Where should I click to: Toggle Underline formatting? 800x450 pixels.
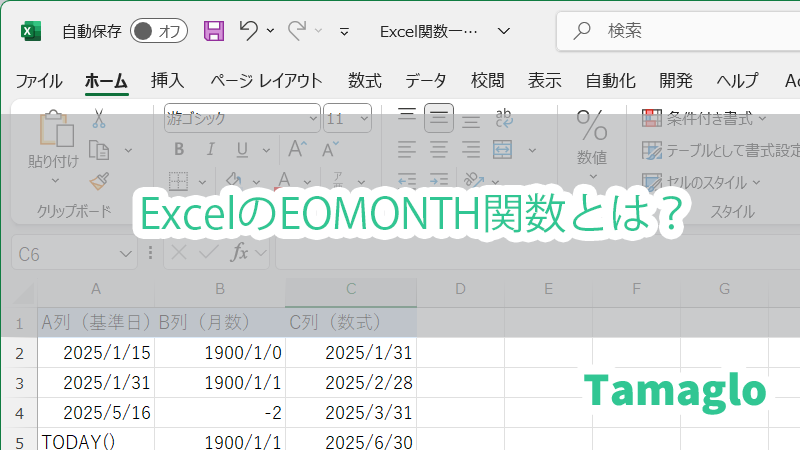[x=241, y=150]
